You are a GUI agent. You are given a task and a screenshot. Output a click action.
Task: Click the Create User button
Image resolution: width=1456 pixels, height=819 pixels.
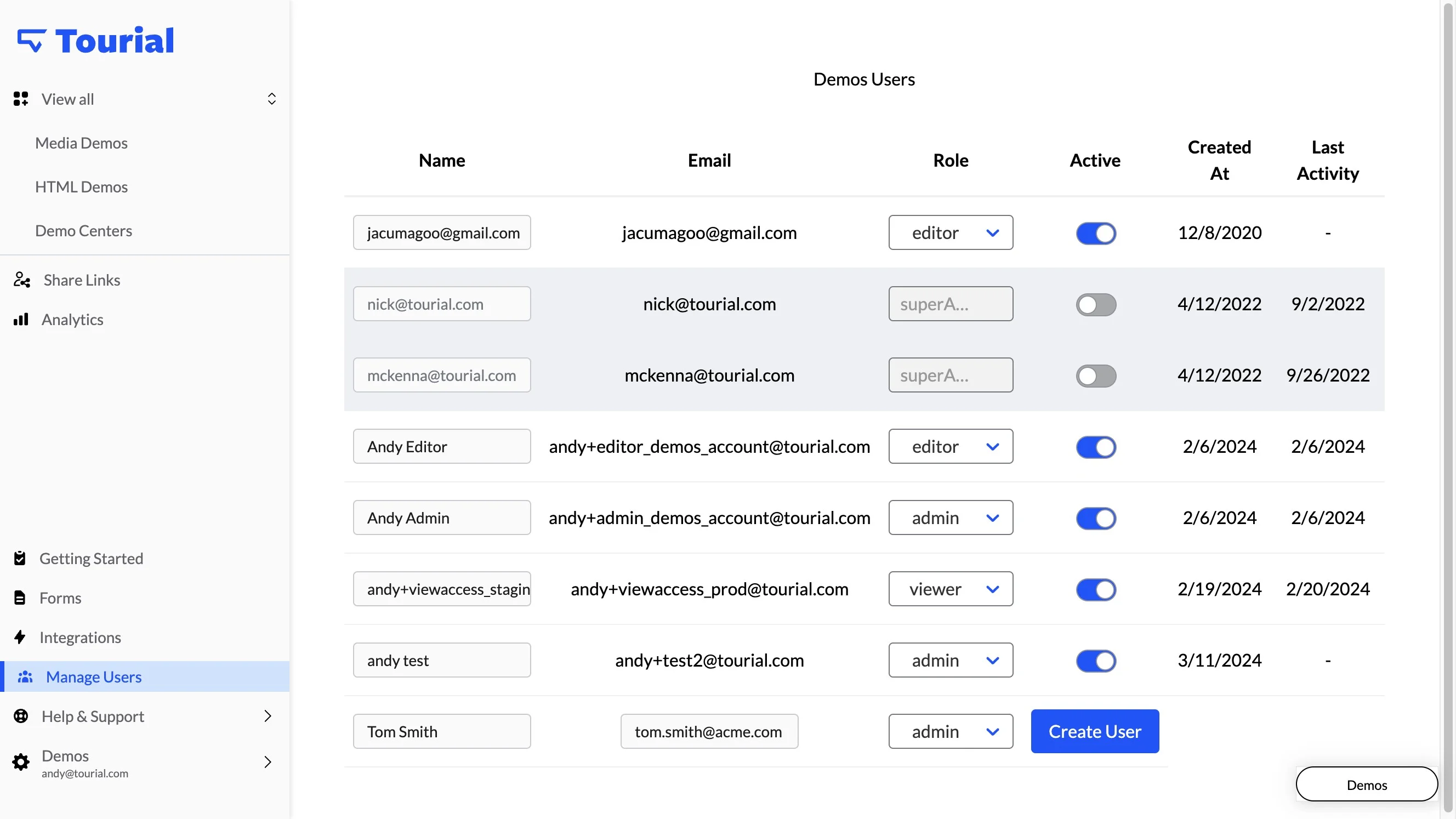(x=1095, y=731)
